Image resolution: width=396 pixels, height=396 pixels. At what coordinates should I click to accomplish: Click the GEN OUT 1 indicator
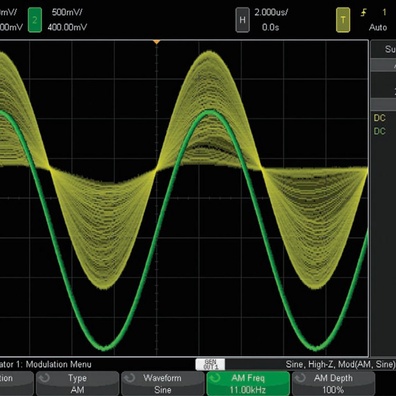(210, 364)
